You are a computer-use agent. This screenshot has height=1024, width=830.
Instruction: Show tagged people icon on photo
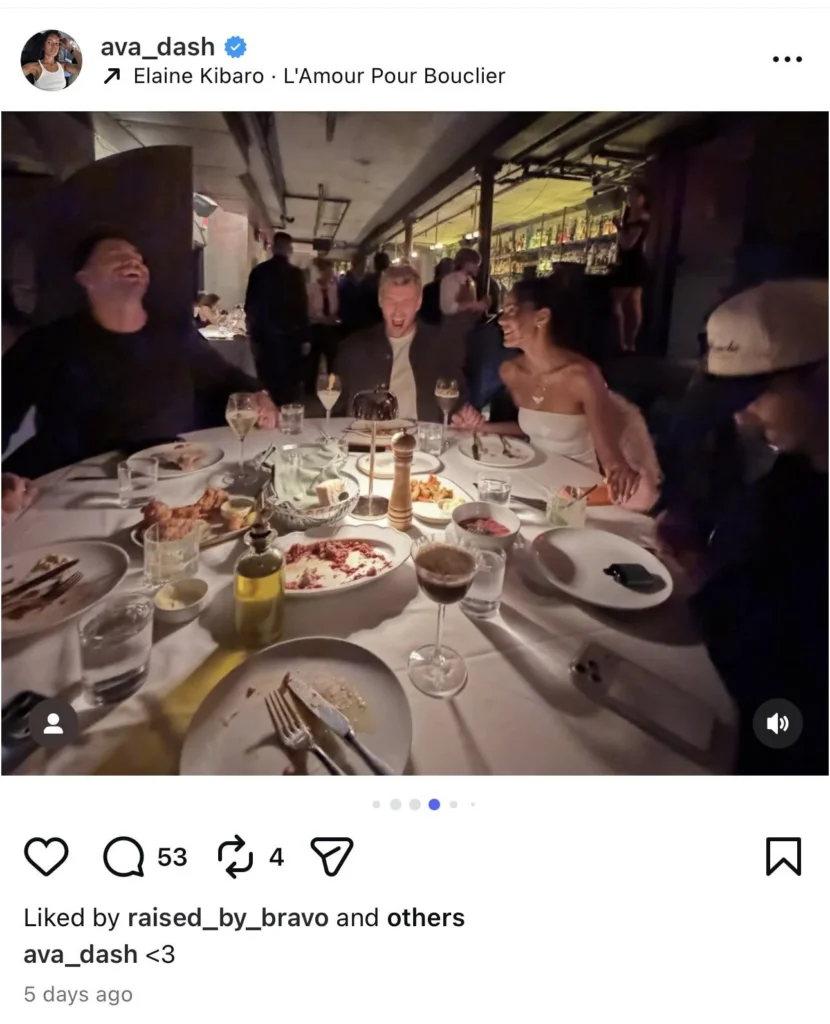[53, 724]
